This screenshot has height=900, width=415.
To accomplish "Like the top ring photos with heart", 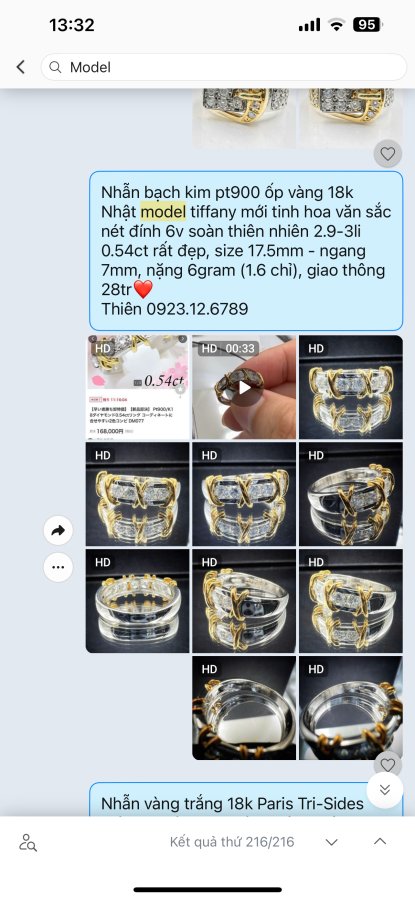I will tap(388, 153).
